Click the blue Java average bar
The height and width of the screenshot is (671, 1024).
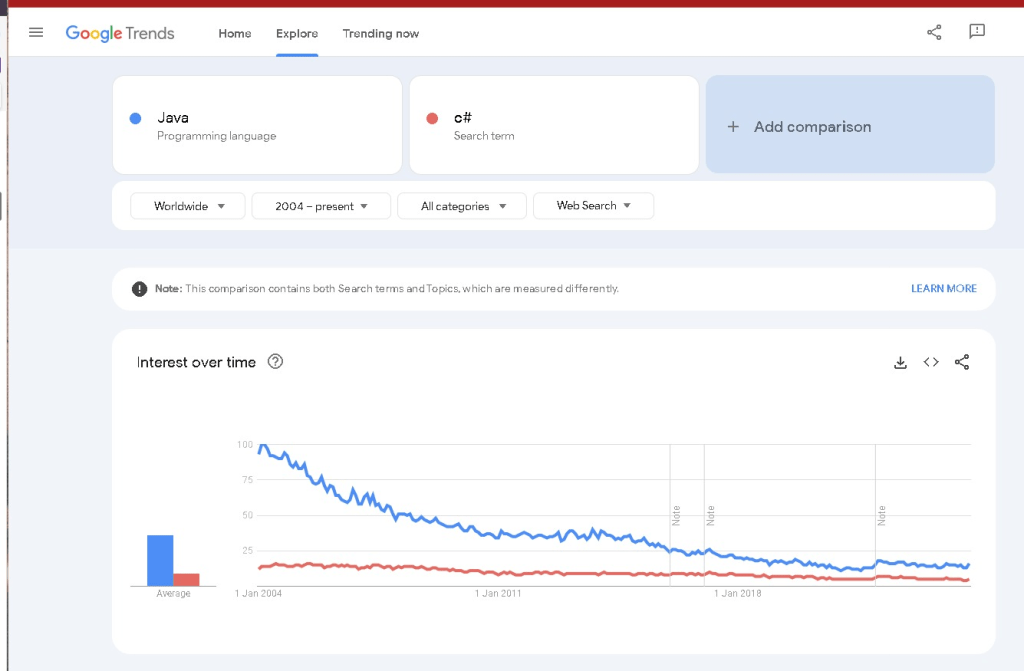click(x=160, y=561)
